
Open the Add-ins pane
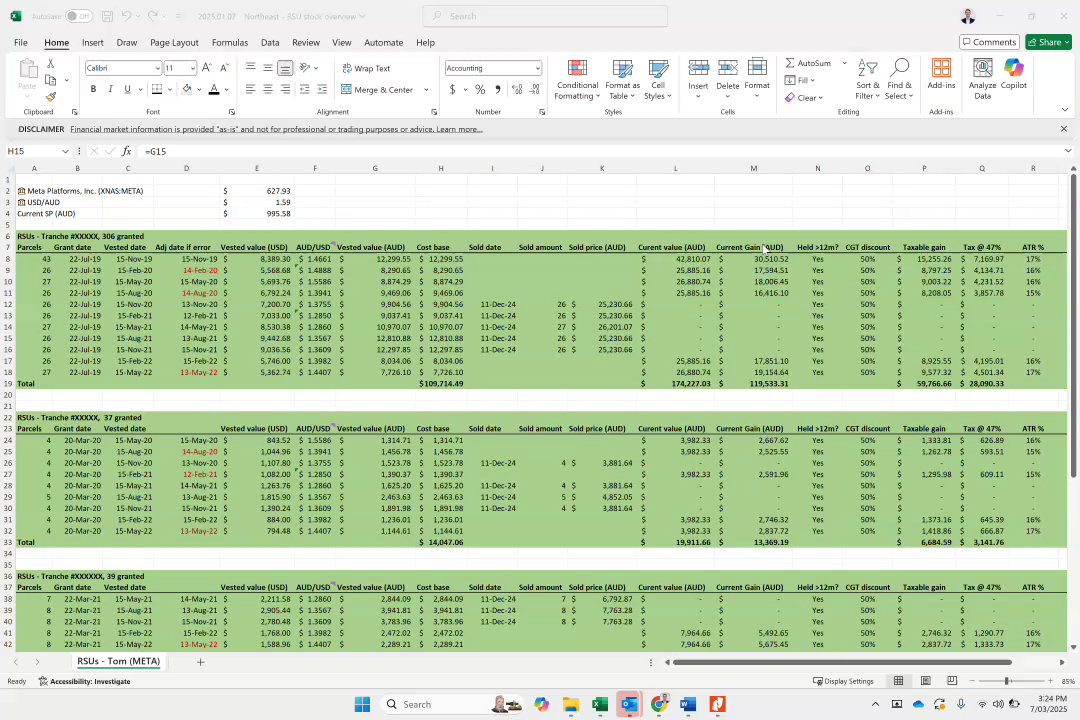point(941,74)
